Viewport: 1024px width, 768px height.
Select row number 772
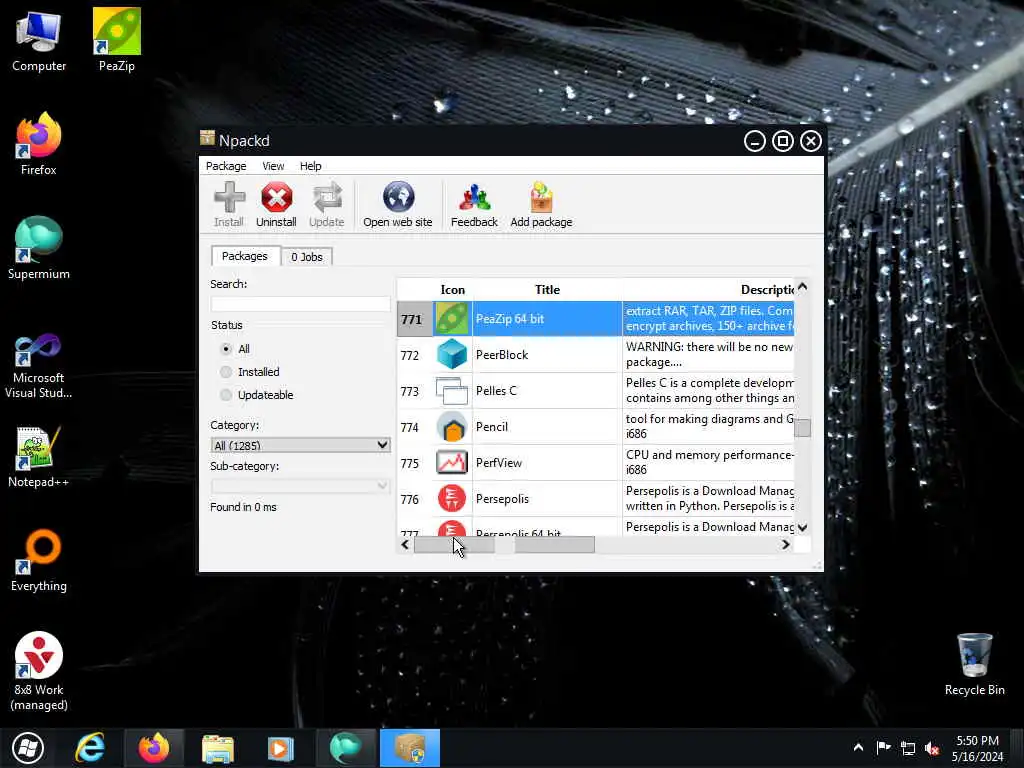click(x=414, y=355)
